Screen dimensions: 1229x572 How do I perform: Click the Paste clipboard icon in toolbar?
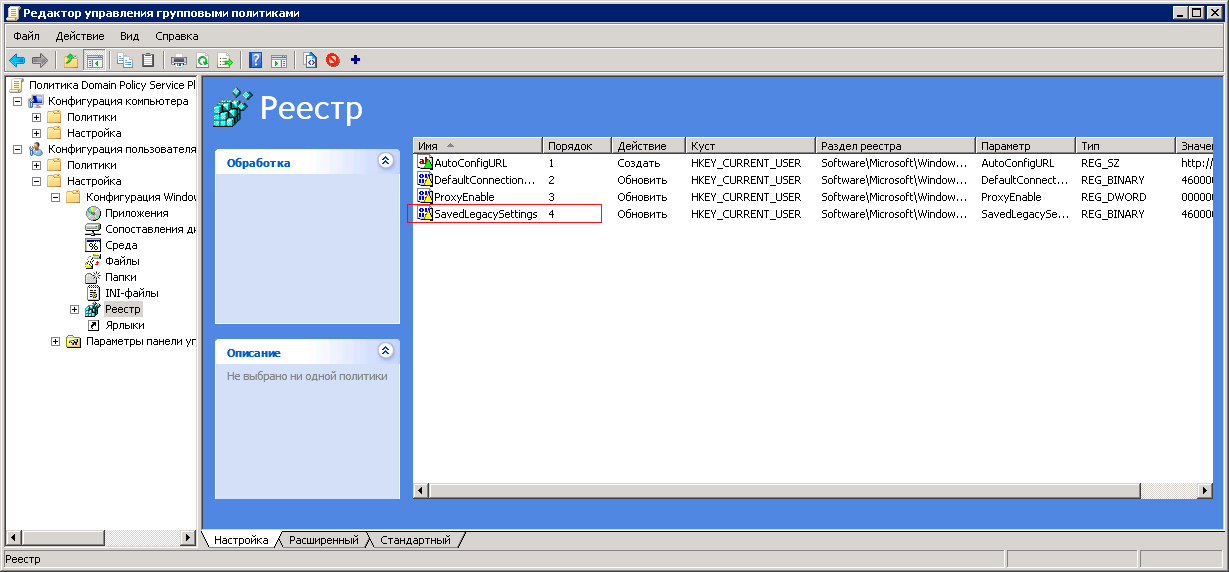tap(148, 60)
